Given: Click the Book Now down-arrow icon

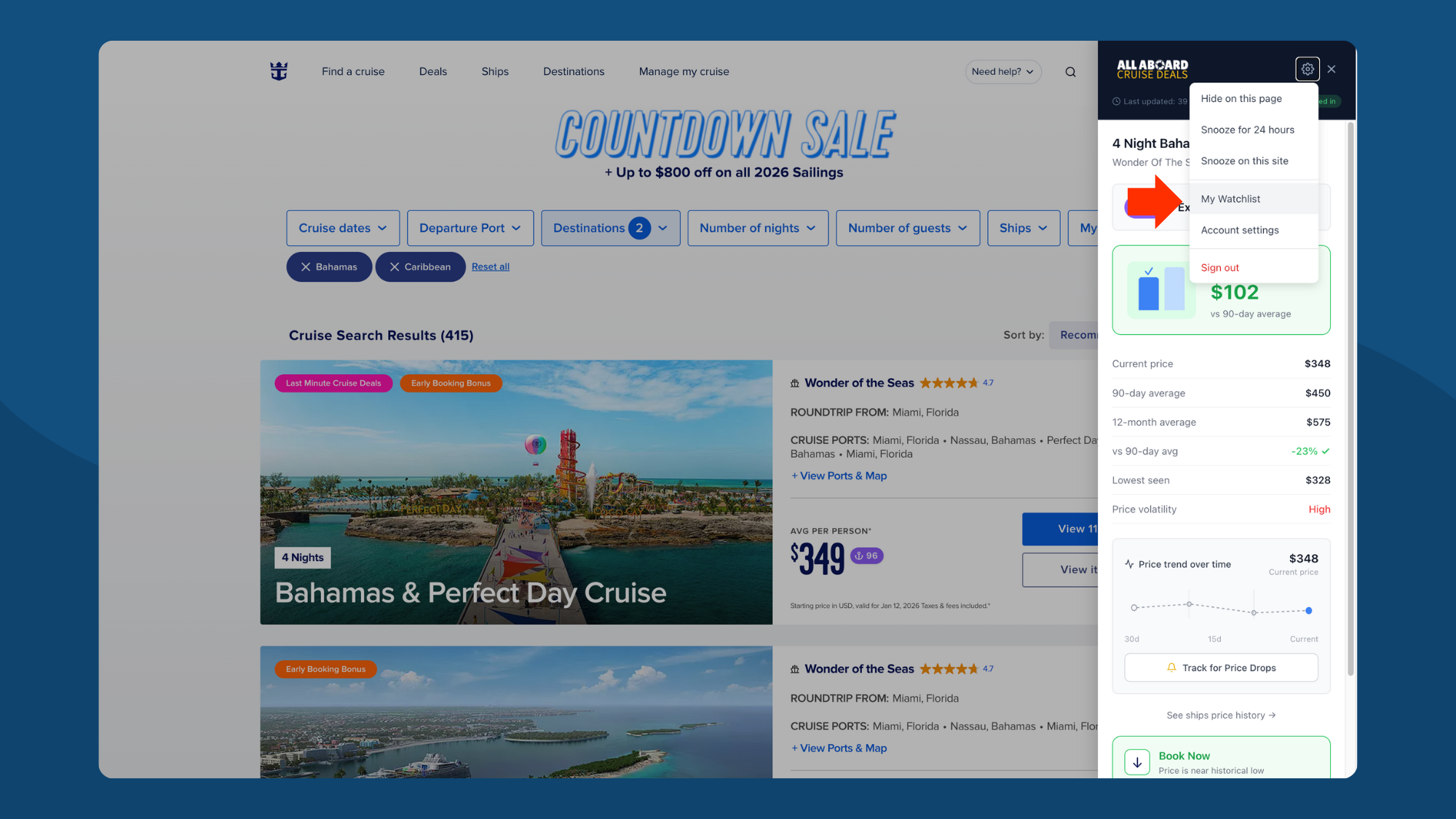Looking at the screenshot, I should 1137,762.
